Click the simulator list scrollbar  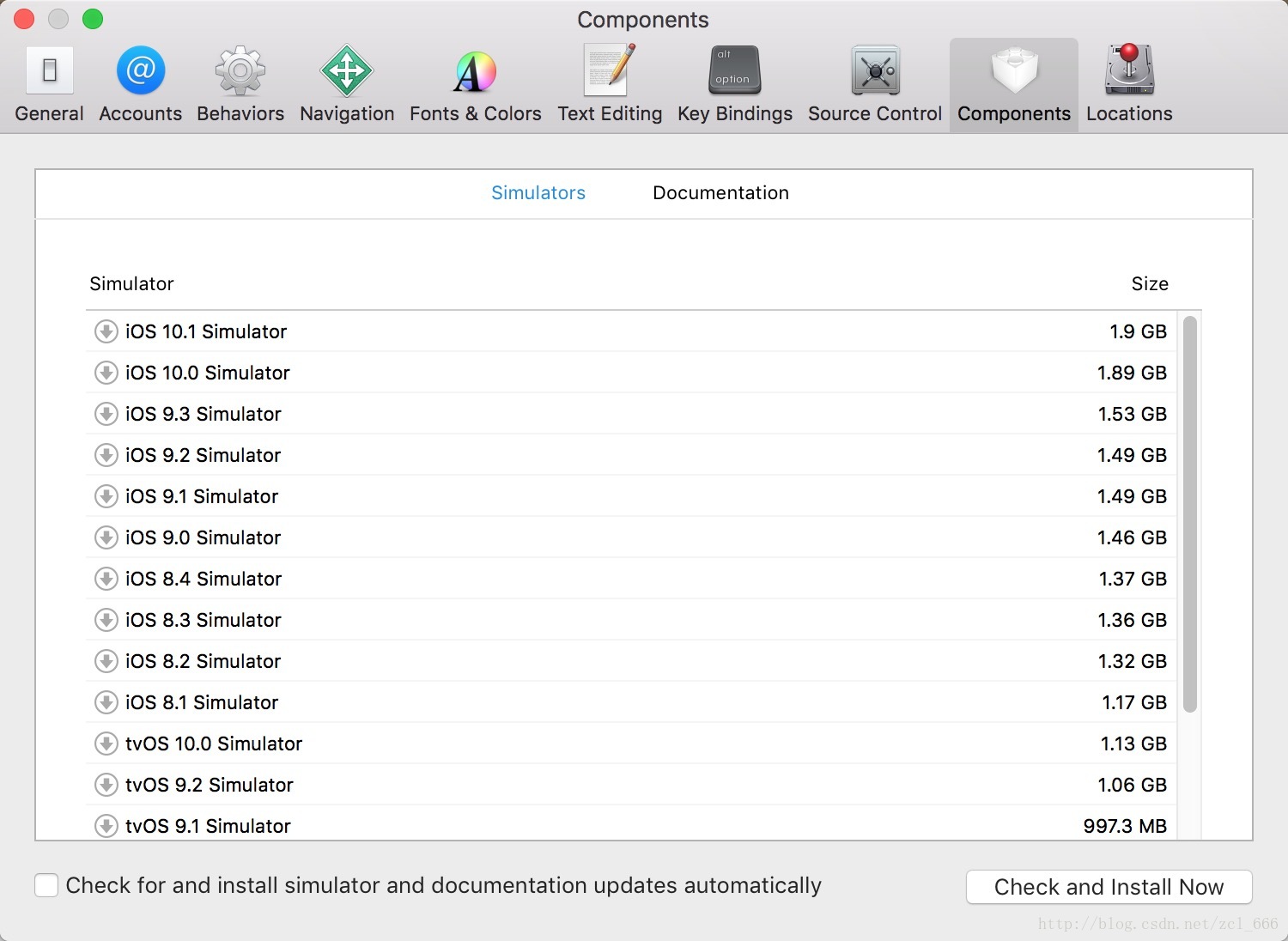(1189, 514)
